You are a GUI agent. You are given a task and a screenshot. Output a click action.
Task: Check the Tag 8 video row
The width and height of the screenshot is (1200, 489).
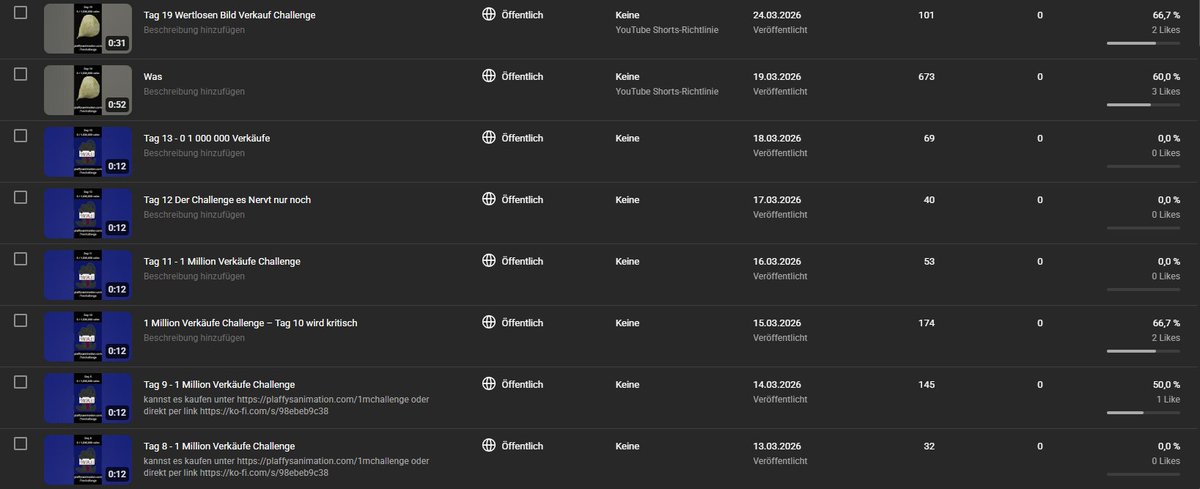[x=20, y=445]
